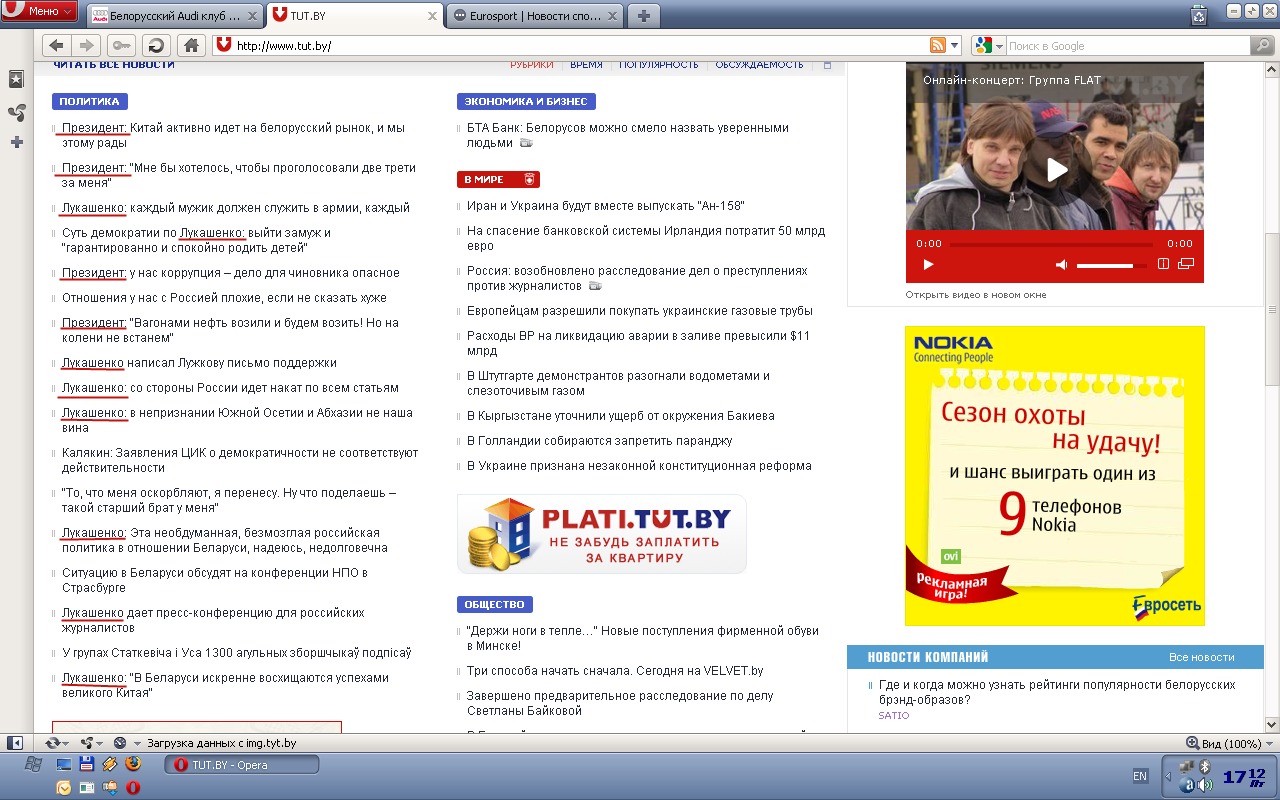Switch to the Белорусский Audi клуб tab
The height and width of the screenshot is (800, 1280).
point(175,16)
